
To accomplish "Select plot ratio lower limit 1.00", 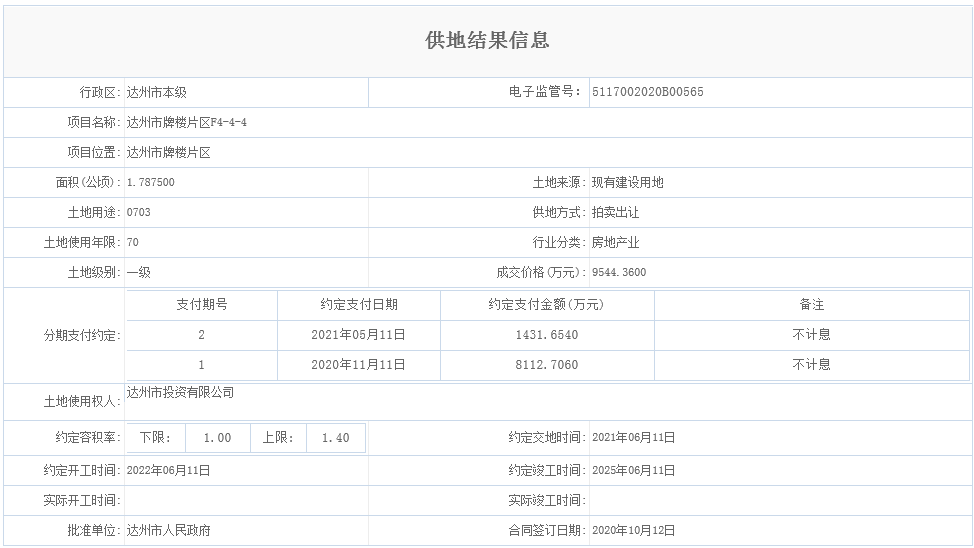I will click(217, 438).
